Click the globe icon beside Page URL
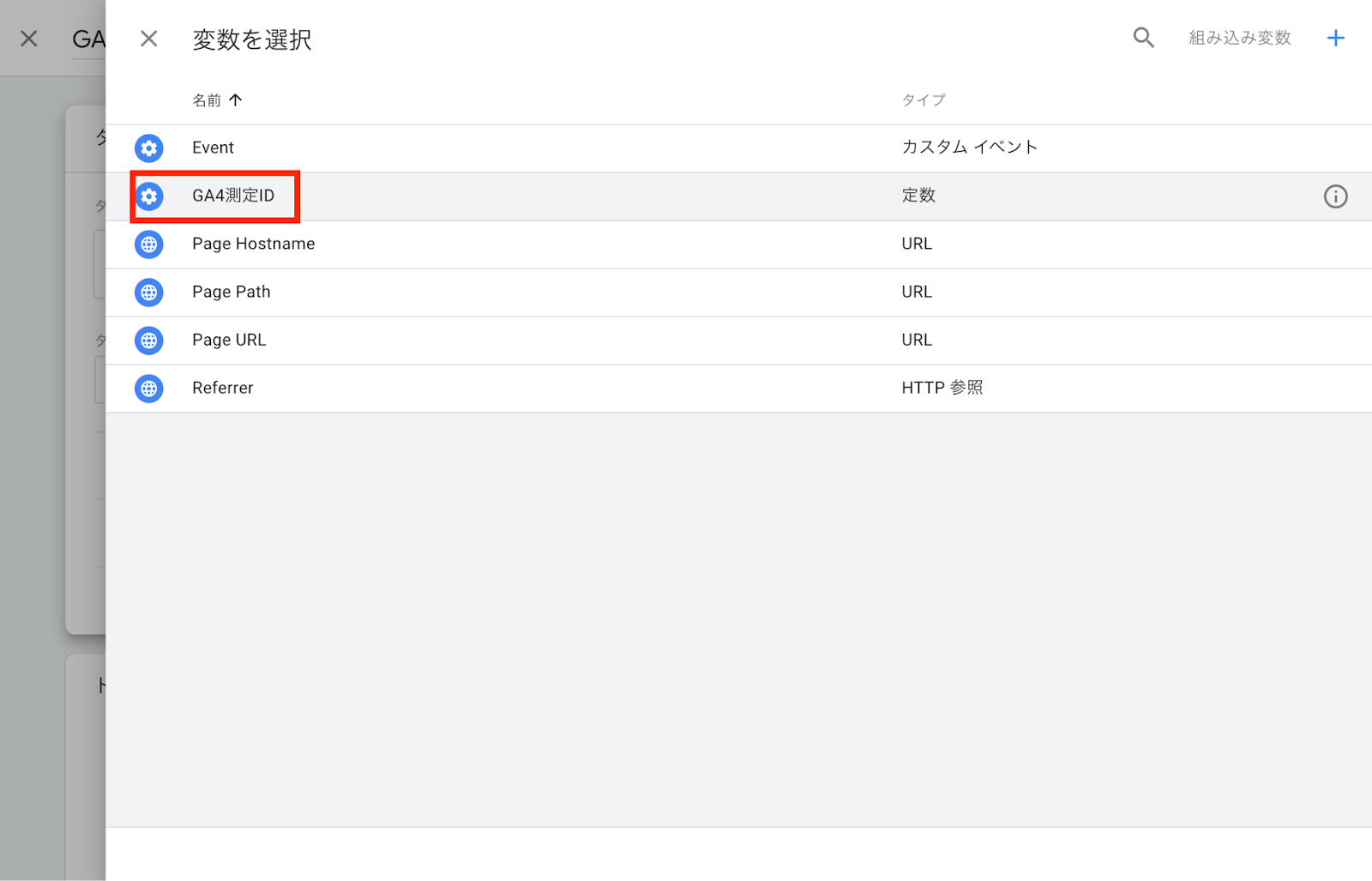The width and height of the screenshot is (1372, 881). pos(149,341)
